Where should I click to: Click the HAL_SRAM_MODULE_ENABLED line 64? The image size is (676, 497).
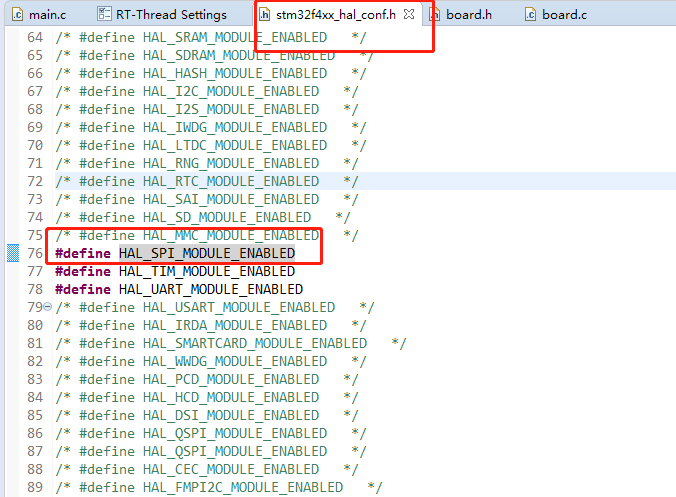click(x=210, y=37)
